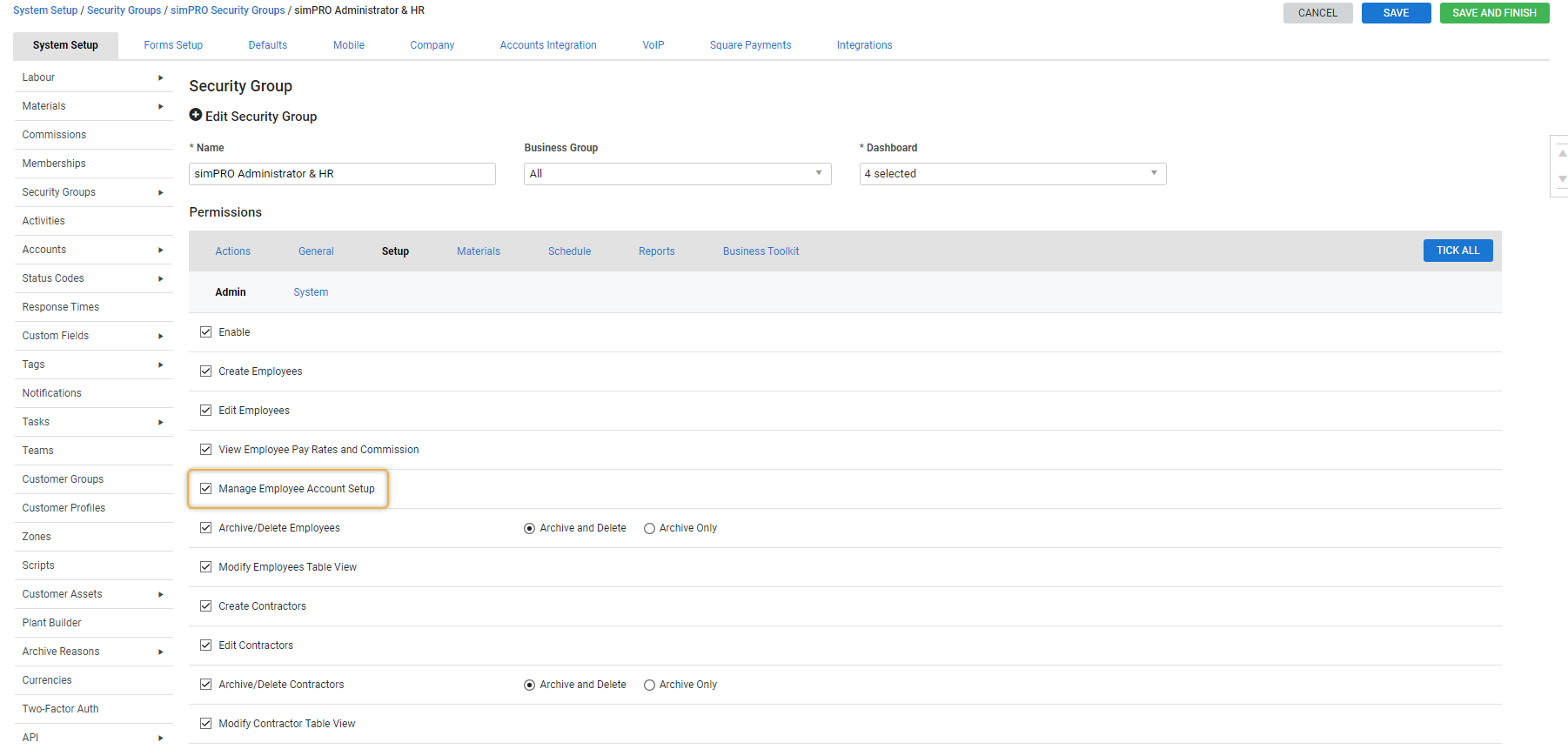This screenshot has height=749, width=1568.
Task: Click the scroll-up arrow at right edge
Action: pos(1562,153)
